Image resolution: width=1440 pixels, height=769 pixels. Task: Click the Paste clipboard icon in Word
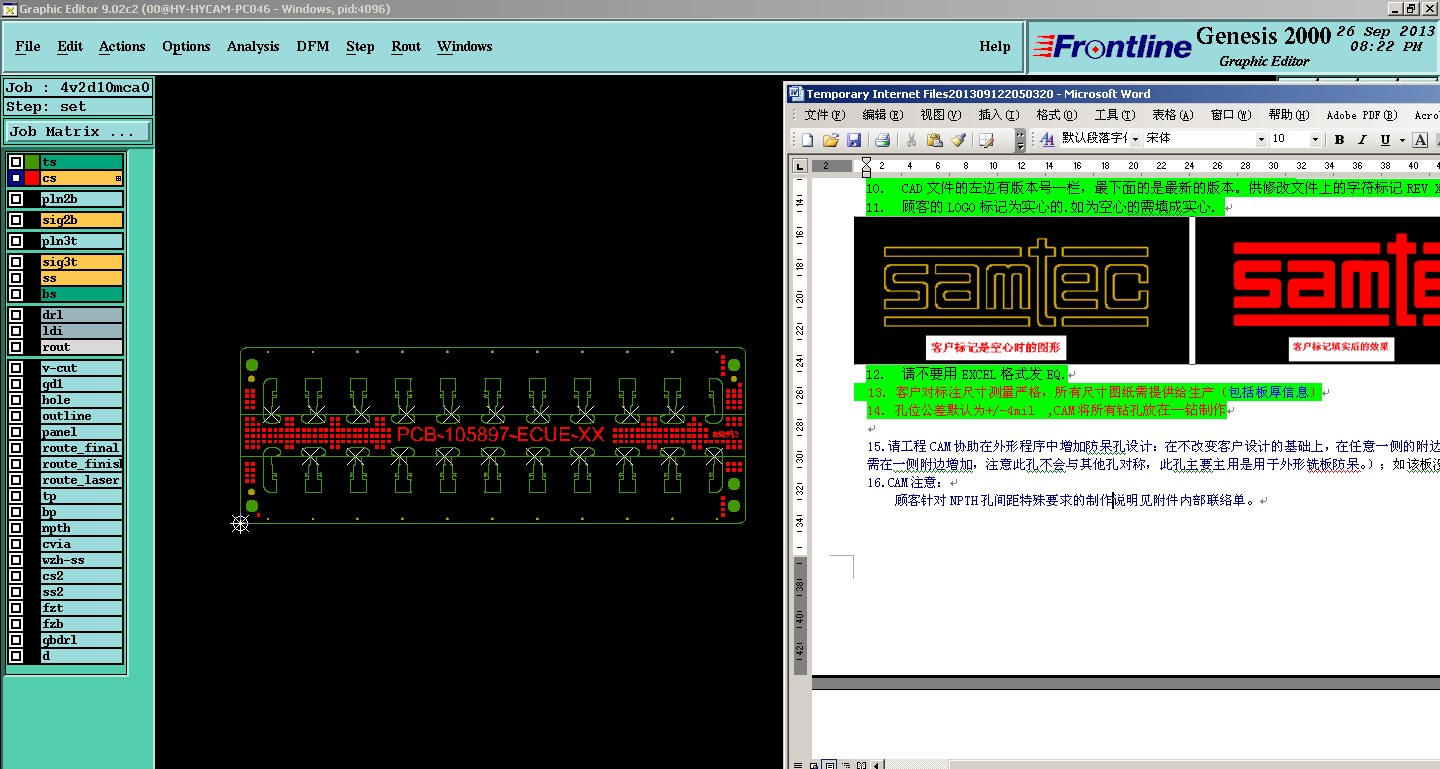coord(935,140)
